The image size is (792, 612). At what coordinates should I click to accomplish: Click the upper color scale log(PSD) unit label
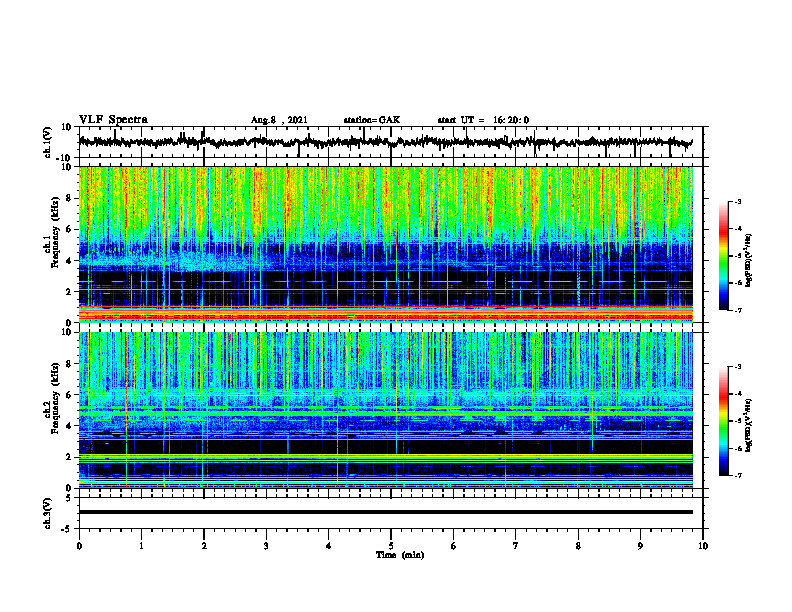point(749,260)
